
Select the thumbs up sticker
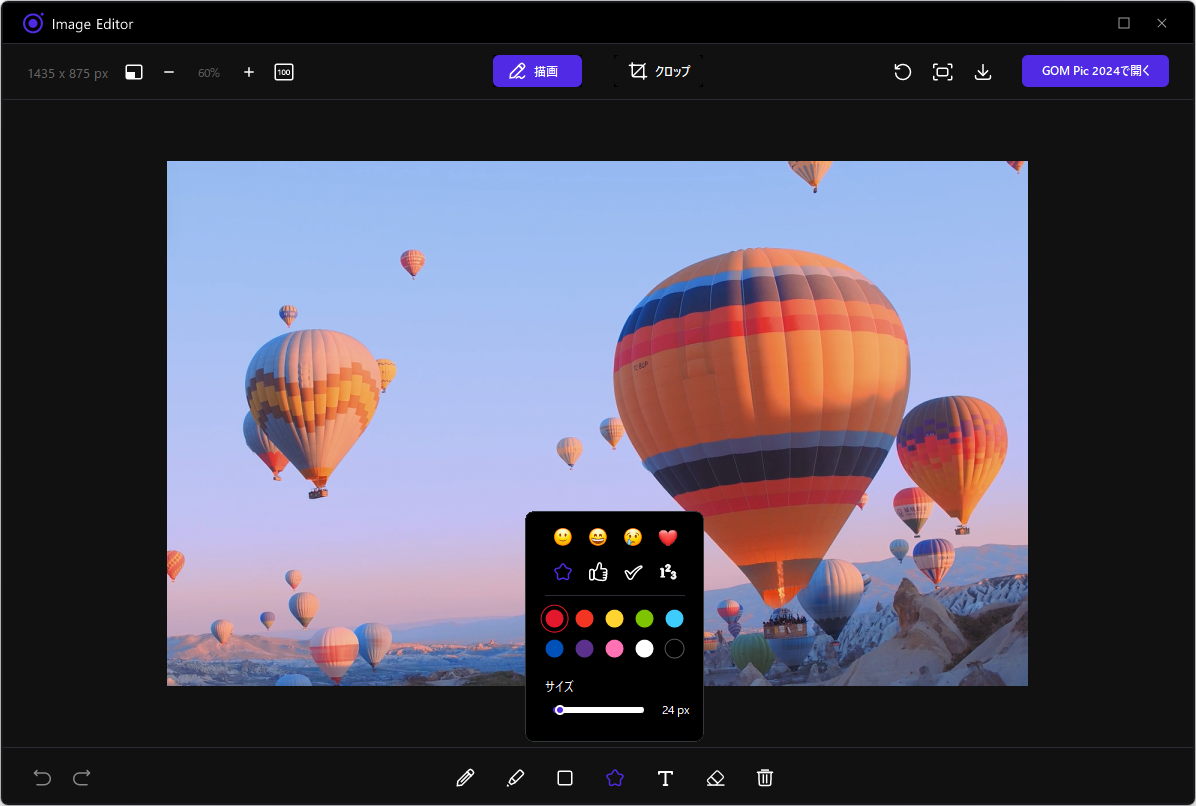click(x=598, y=572)
